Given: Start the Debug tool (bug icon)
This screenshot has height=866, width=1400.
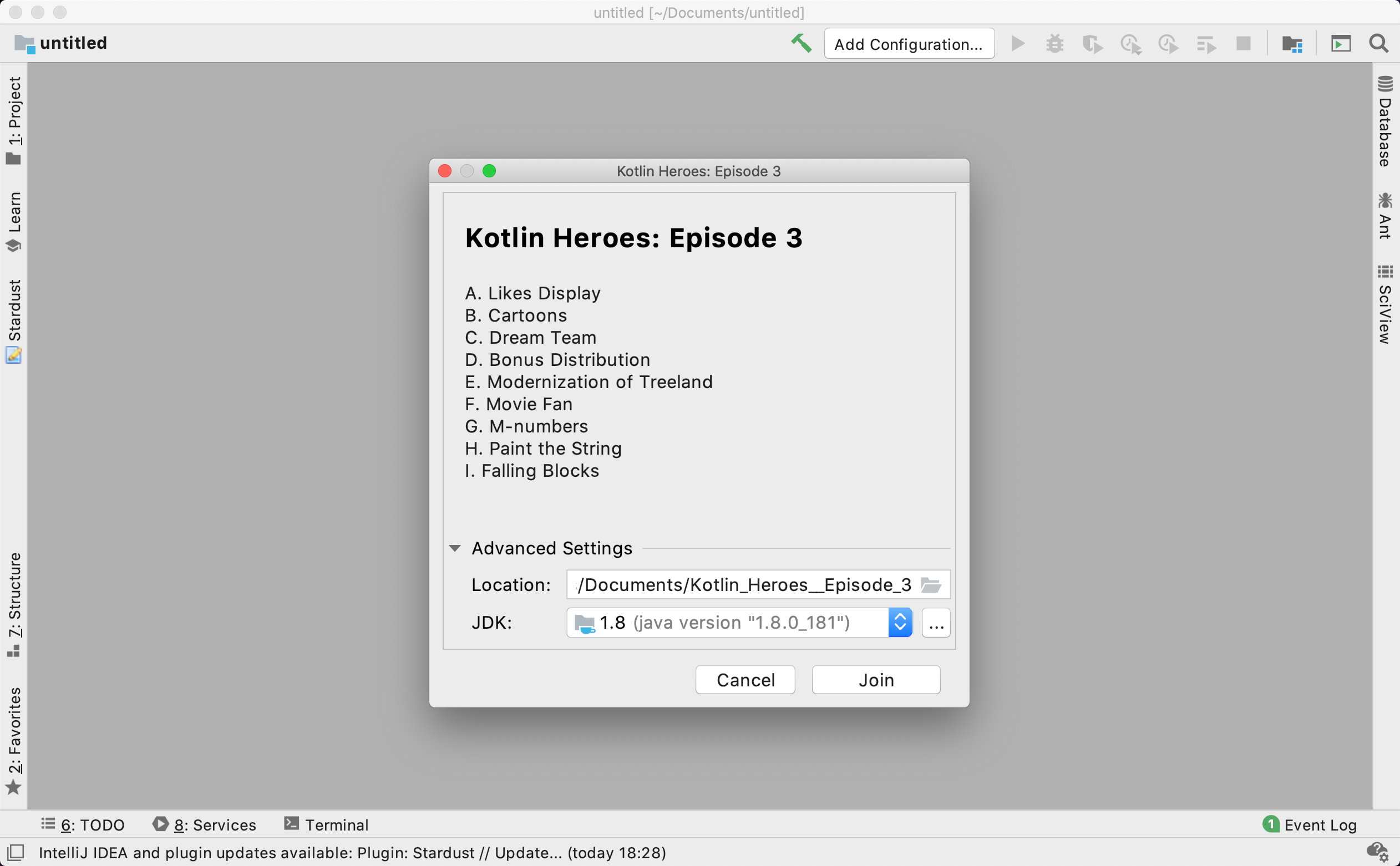Looking at the screenshot, I should tap(1054, 43).
